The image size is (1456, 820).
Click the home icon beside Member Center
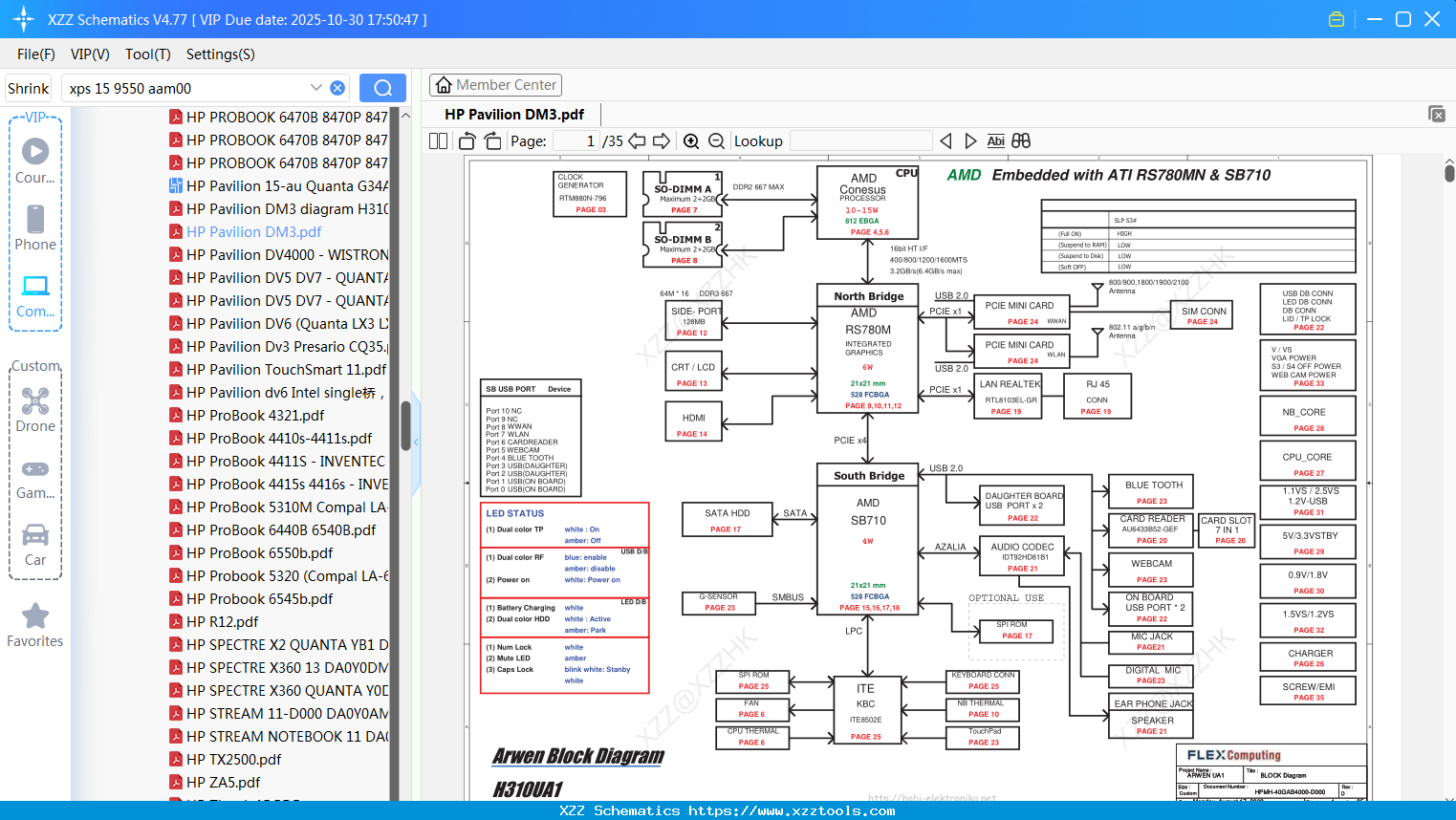click(444, 85)
